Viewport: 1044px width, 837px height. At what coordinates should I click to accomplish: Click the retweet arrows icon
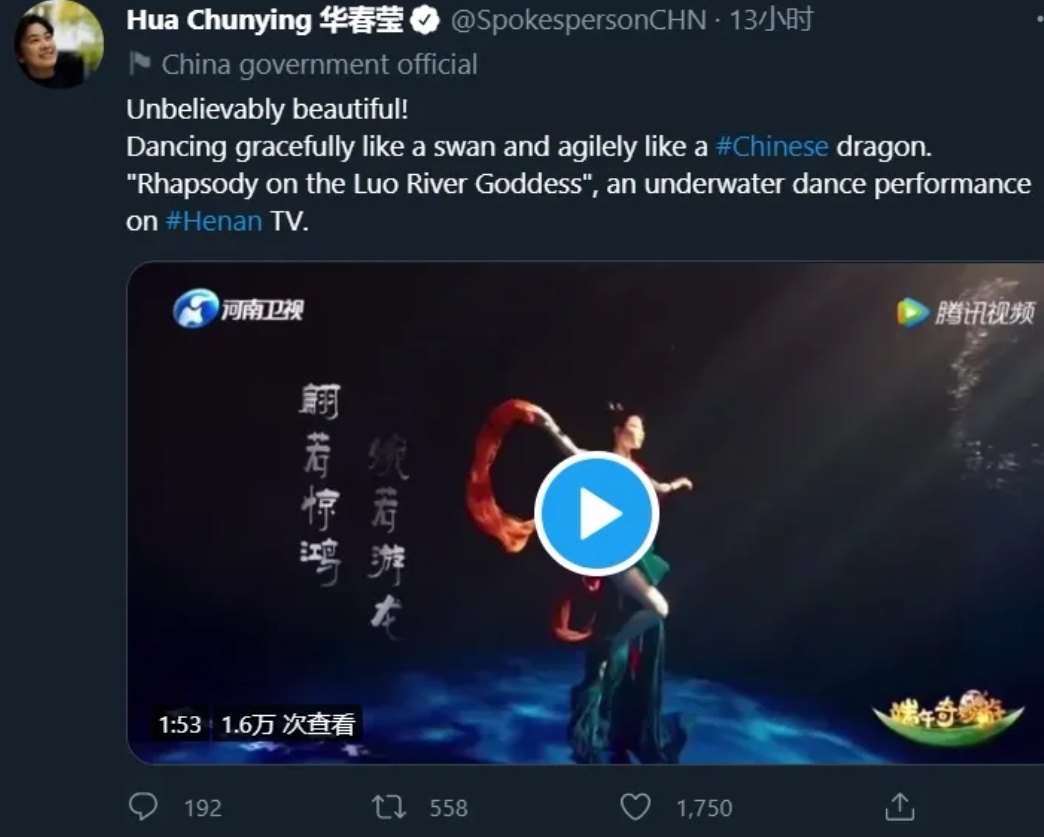389,807
